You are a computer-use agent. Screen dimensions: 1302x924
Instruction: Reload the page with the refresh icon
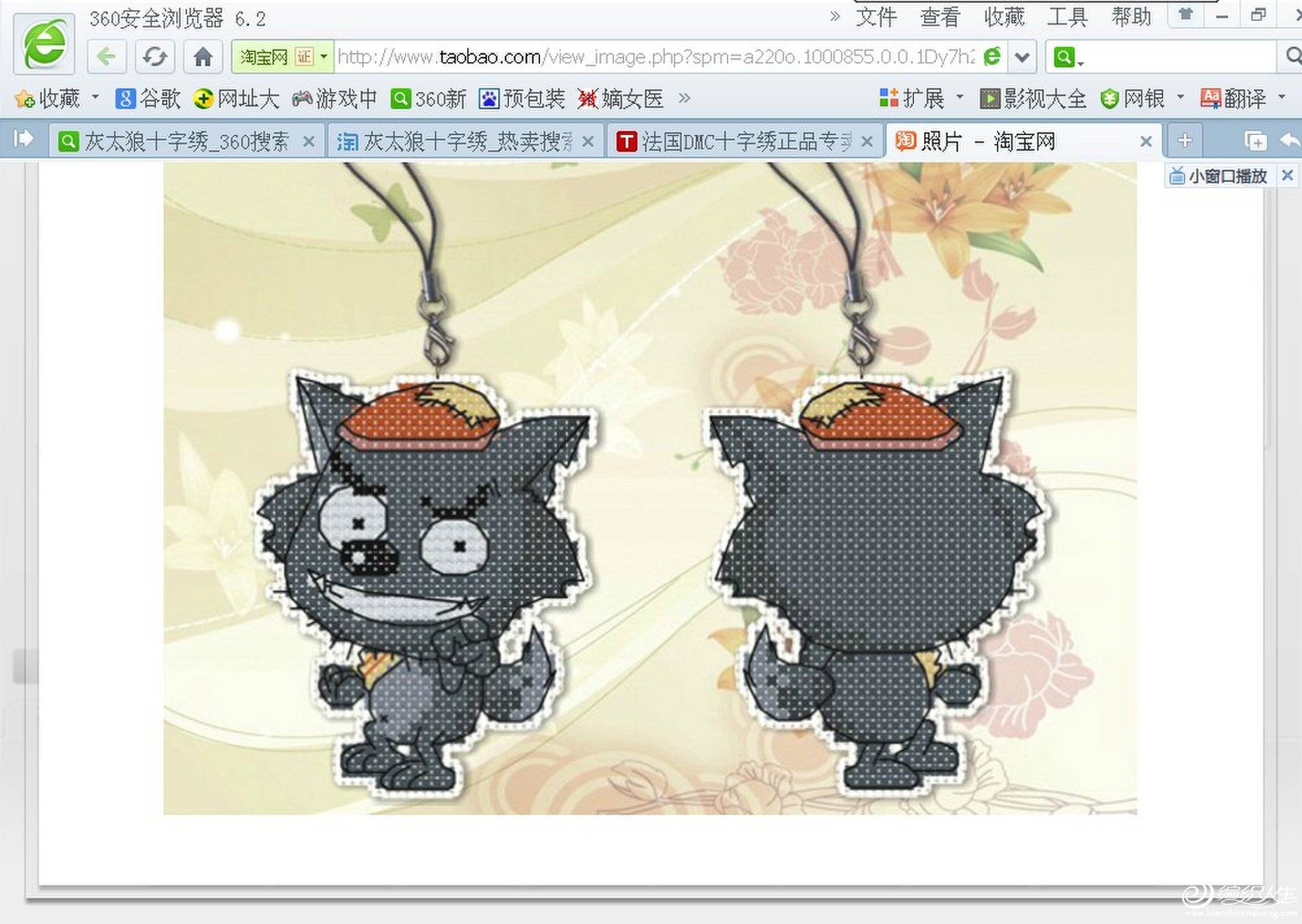click(154, 57)
